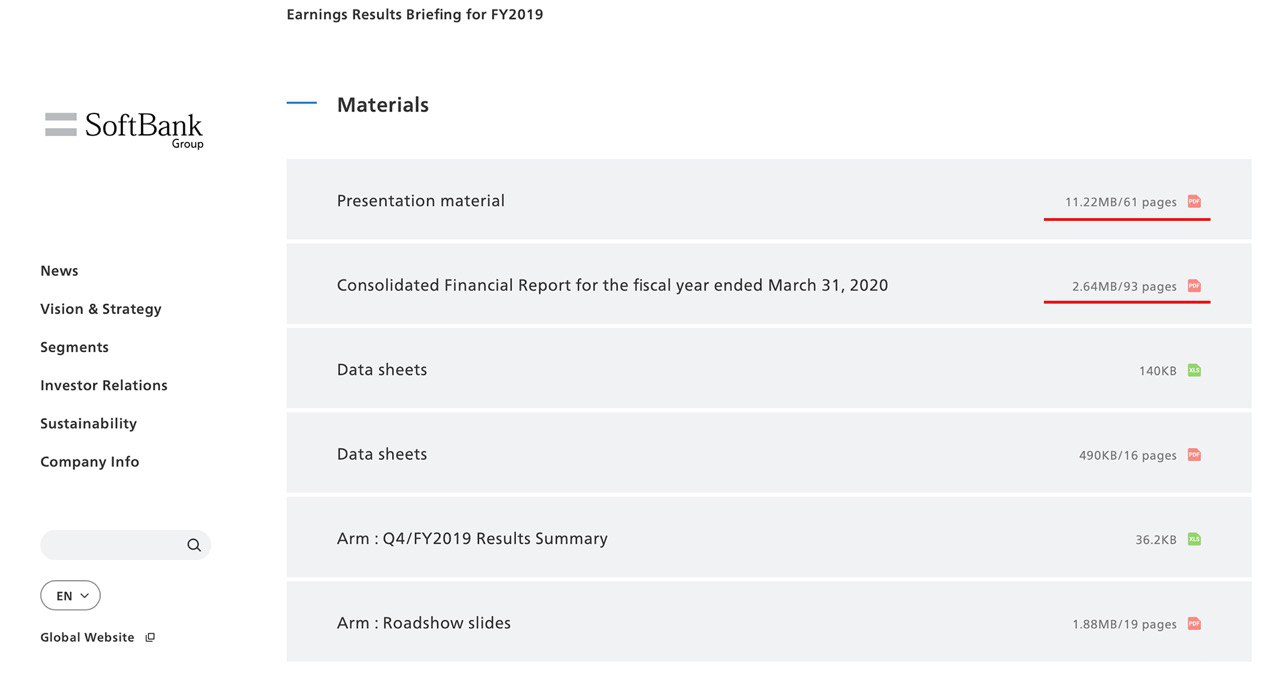The height and width of the screenshot is (699, 1280).
Task: Click the SoftBank Group logo
Action: click(124, 128)
